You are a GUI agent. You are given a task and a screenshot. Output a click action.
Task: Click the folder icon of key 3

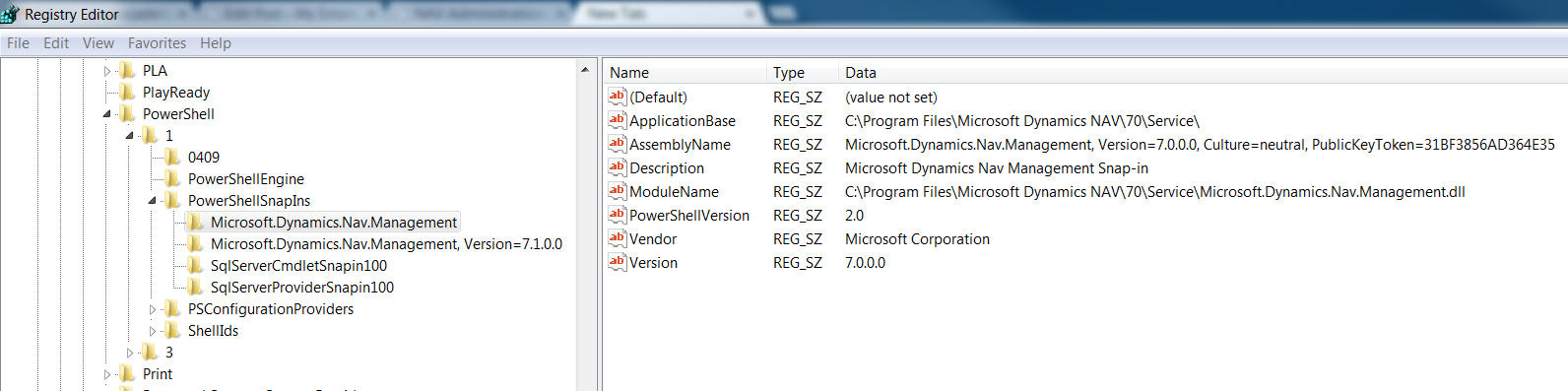tap(150, 353)
